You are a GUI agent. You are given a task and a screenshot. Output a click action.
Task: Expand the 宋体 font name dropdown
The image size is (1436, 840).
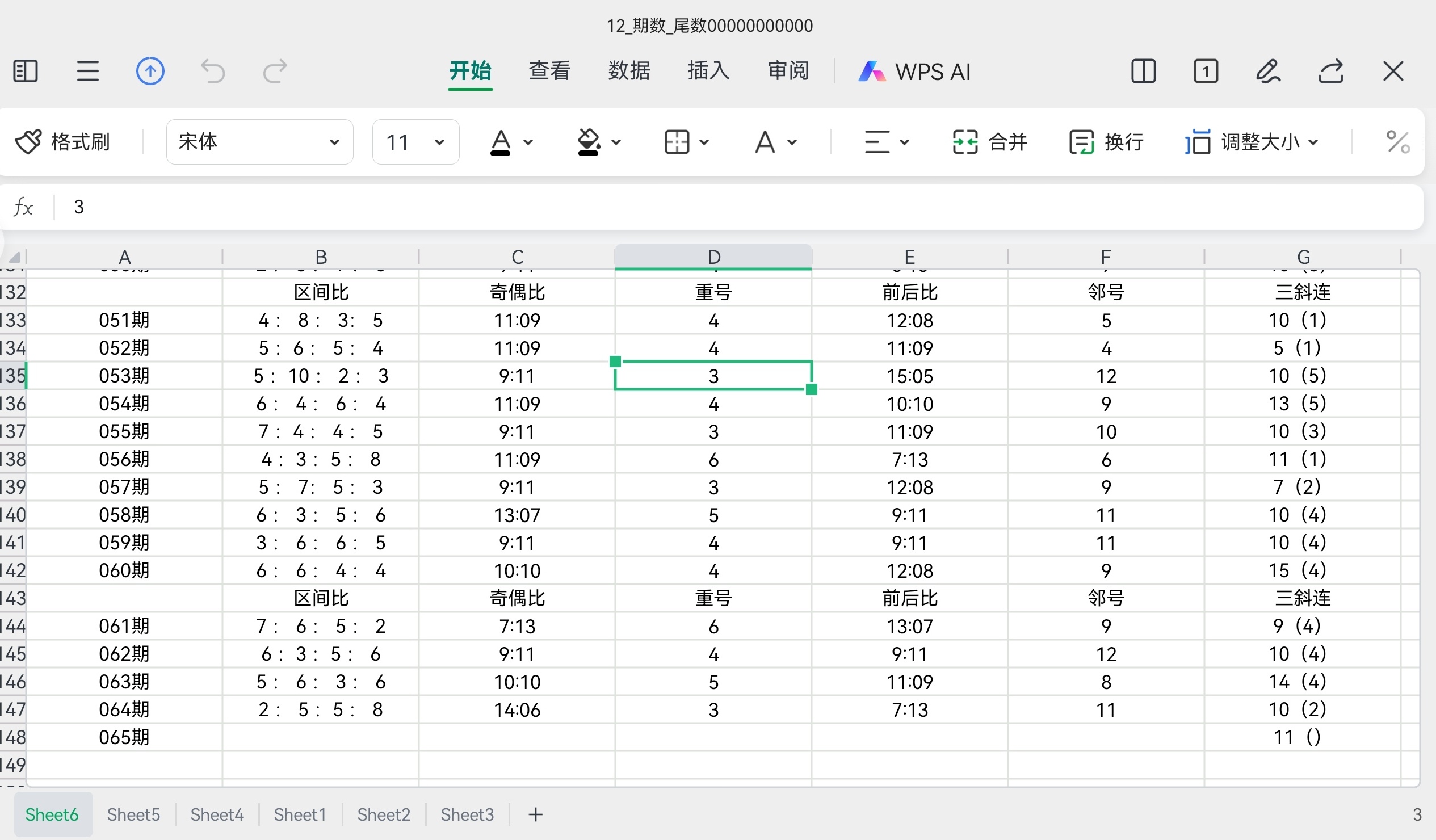click(260, 142)
